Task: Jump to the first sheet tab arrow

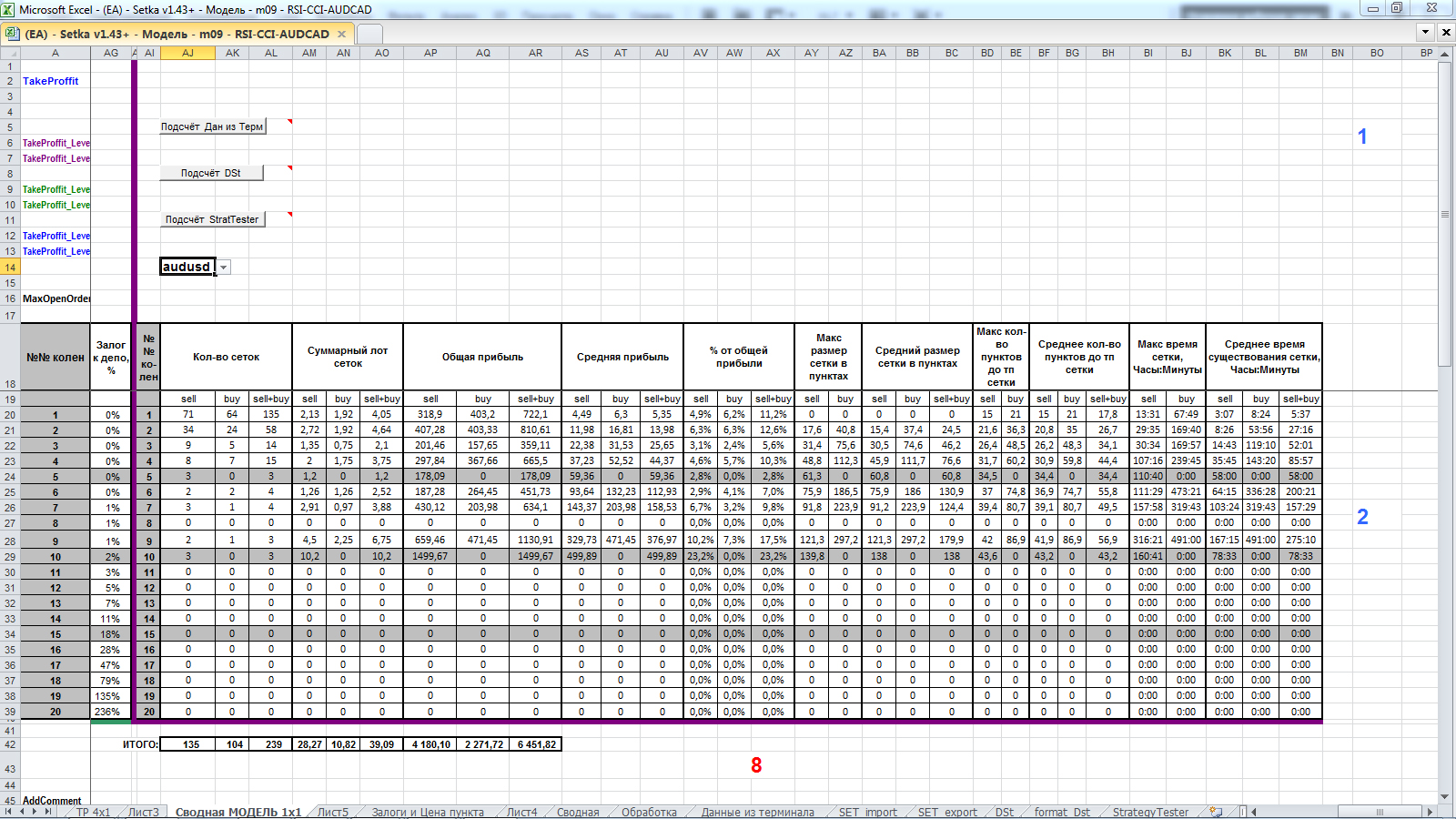Action: 8,812
